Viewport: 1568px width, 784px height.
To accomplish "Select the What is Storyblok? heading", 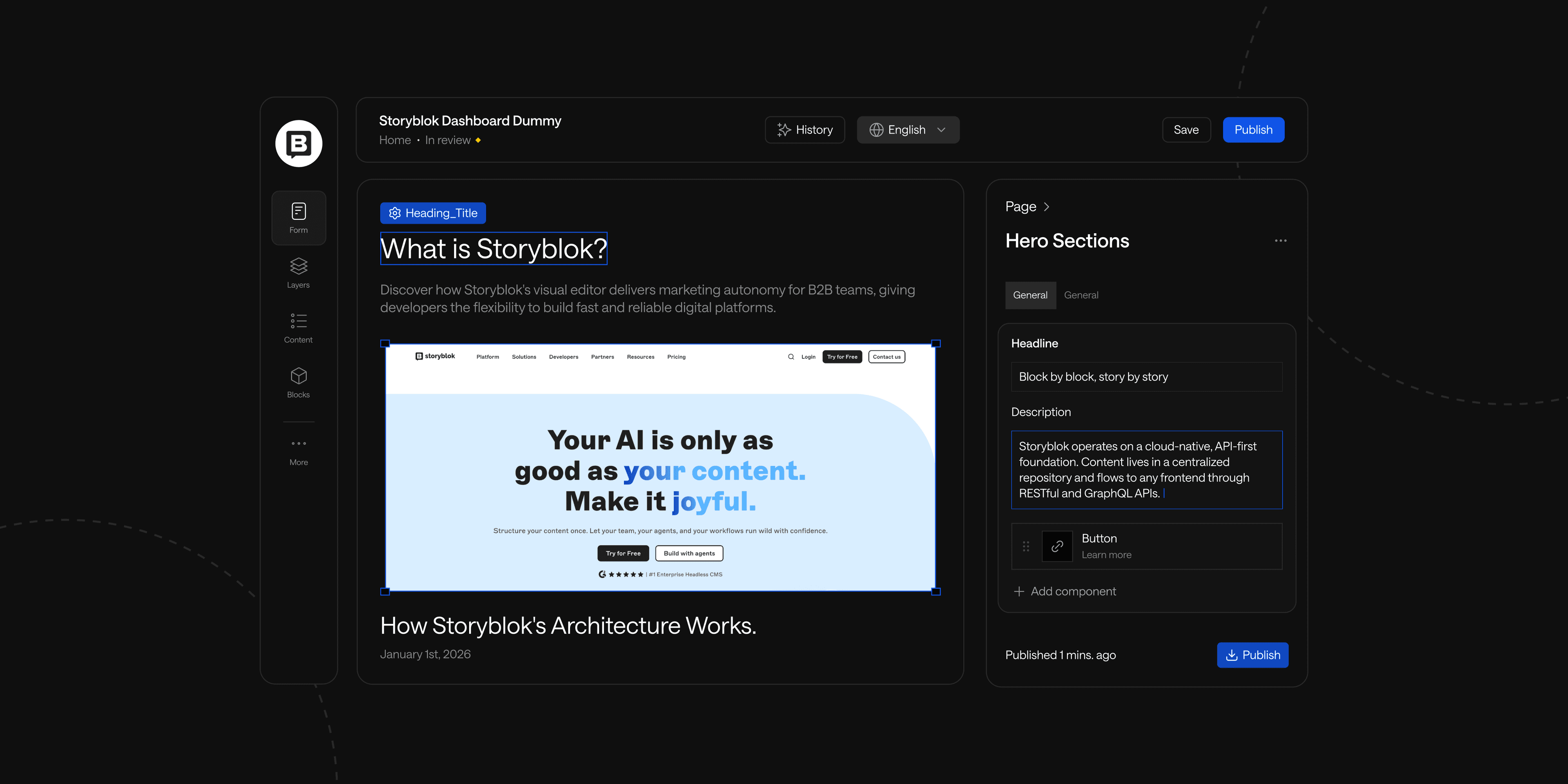I will [494, 248].
